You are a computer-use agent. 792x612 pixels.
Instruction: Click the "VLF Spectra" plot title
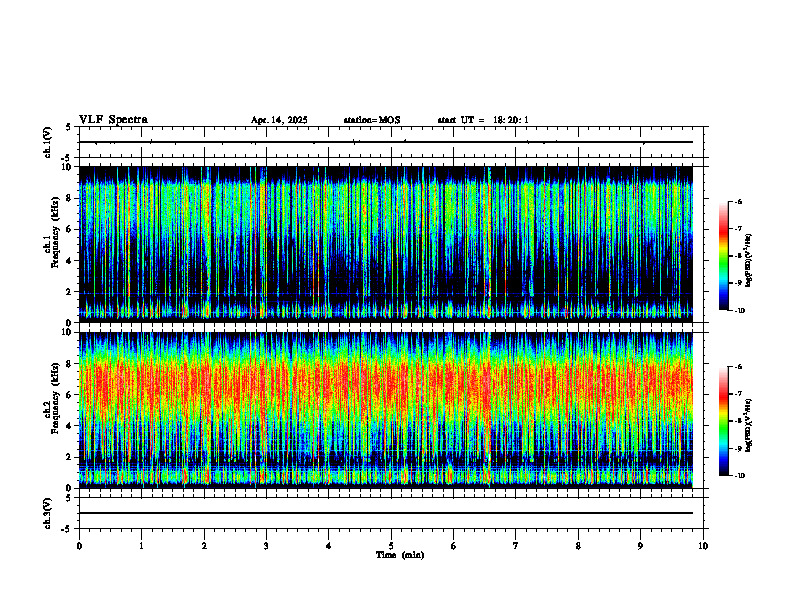[x=113, y=120]
